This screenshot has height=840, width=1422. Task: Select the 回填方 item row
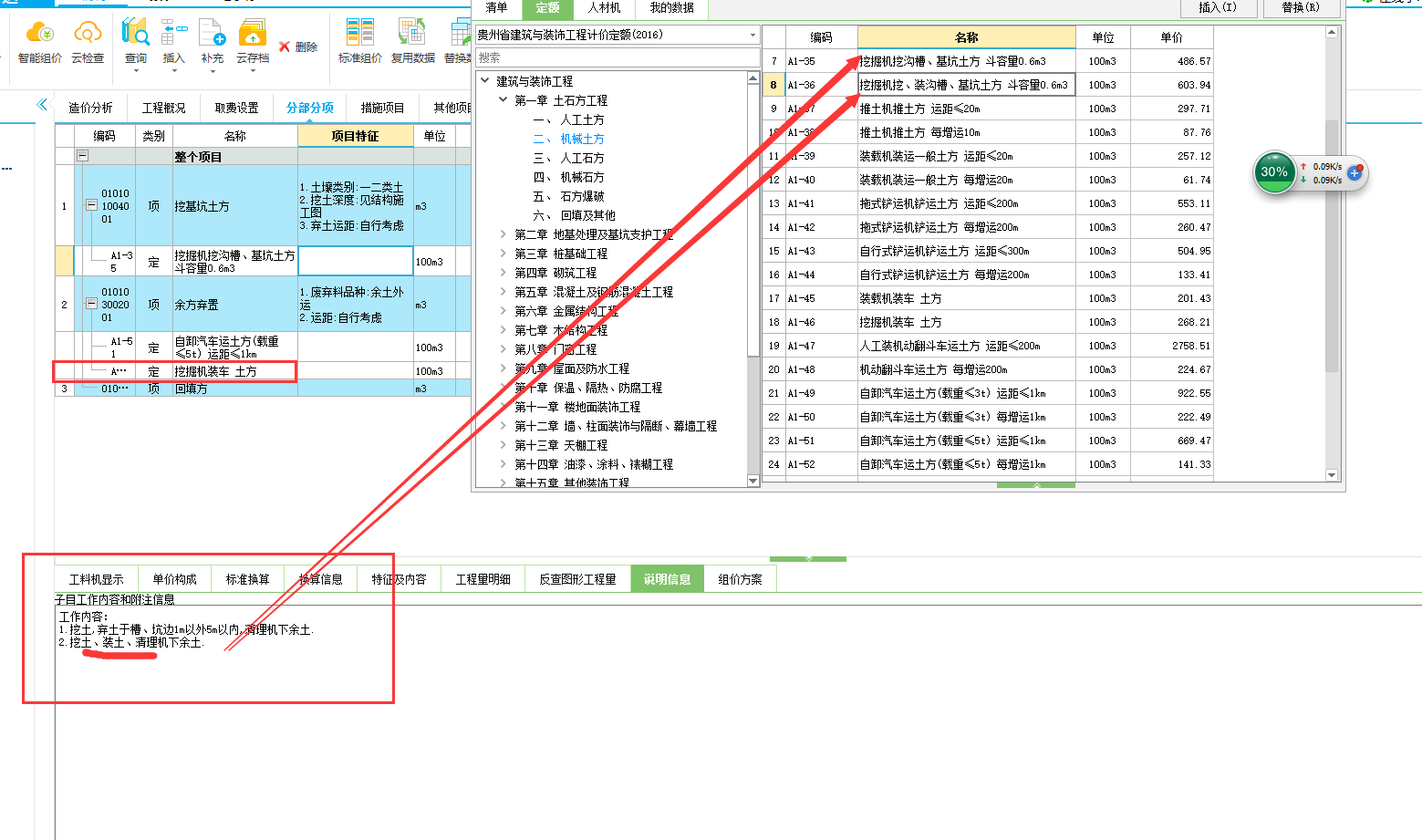(262, 389)
